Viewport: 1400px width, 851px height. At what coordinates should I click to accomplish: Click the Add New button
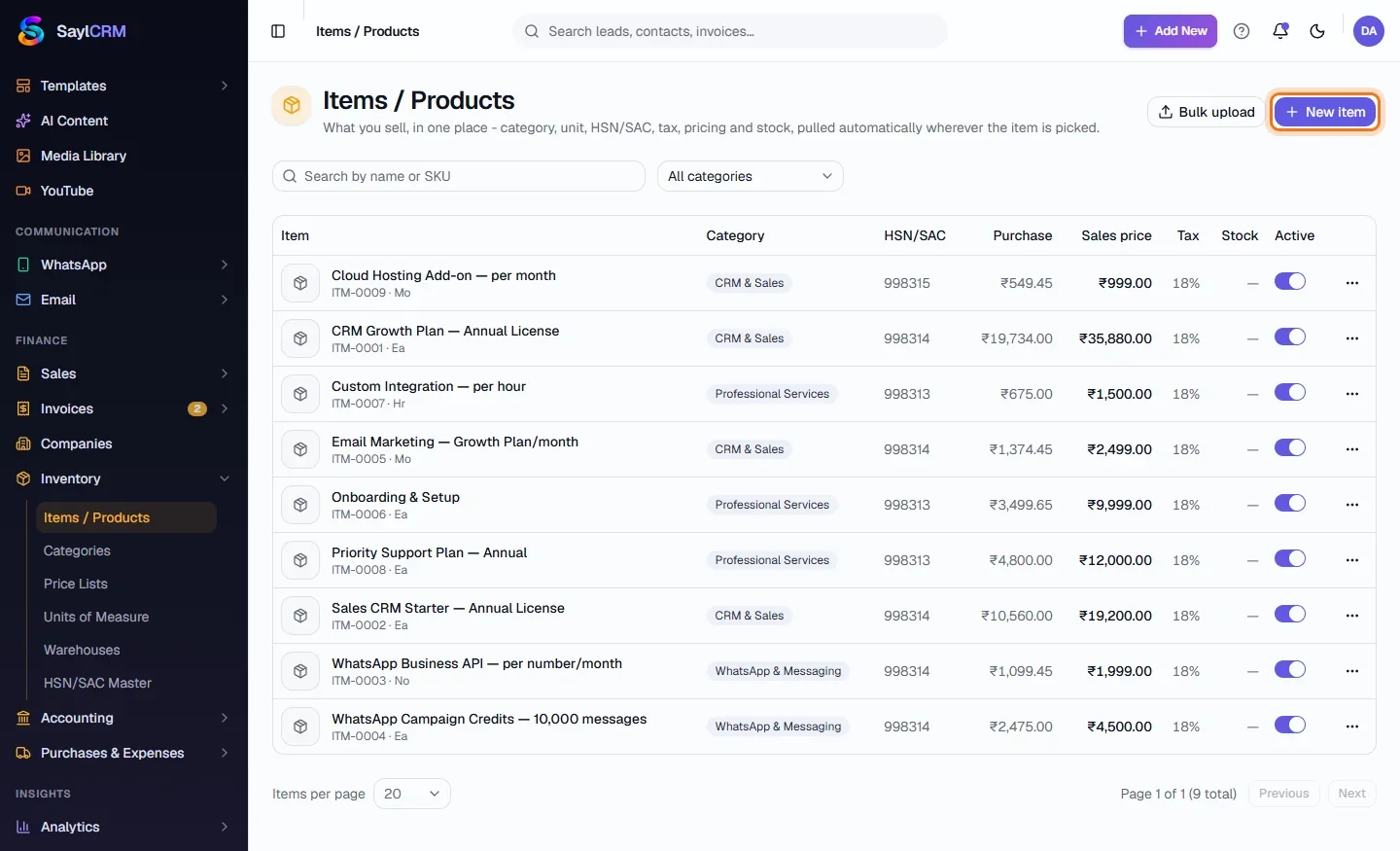[1171, 31]
